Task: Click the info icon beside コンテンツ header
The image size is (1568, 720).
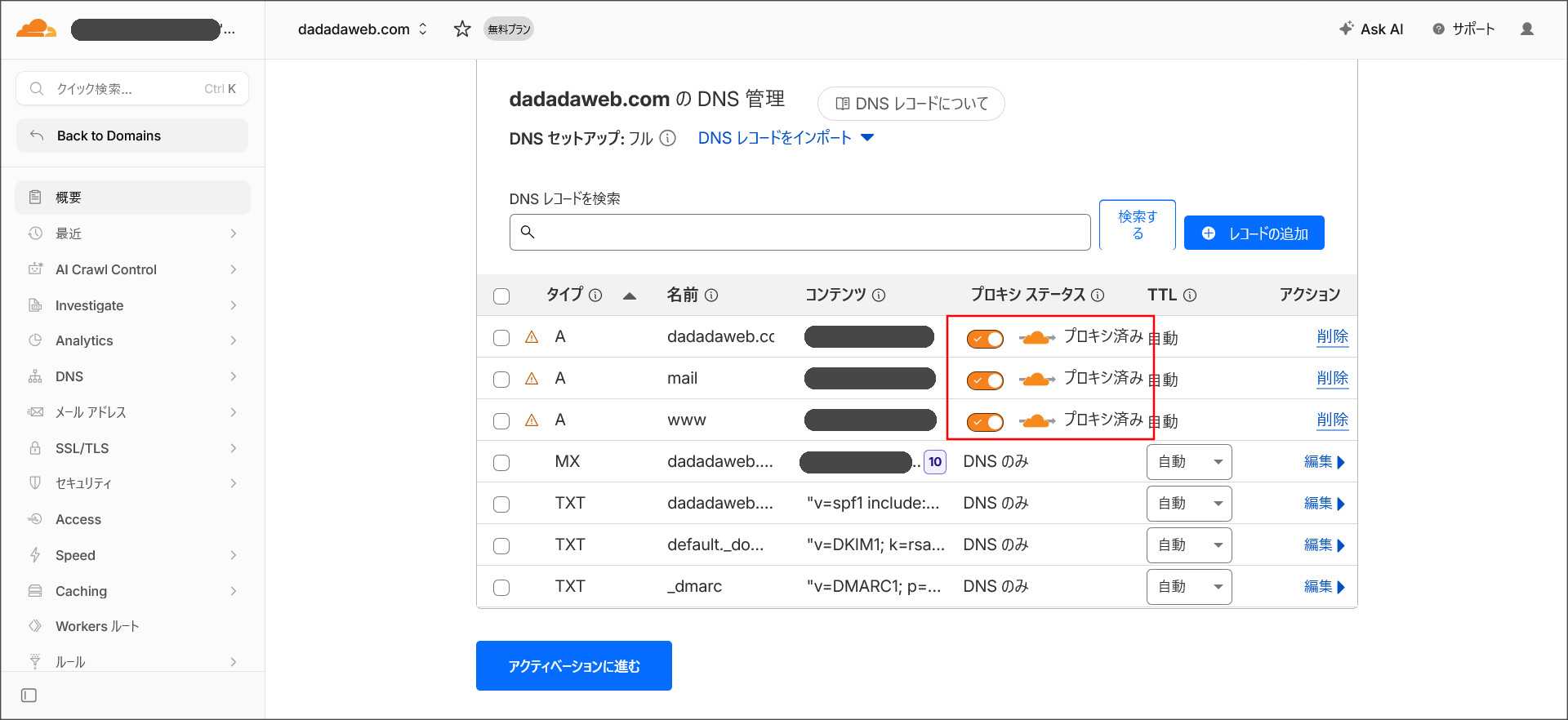Action: 879,296
